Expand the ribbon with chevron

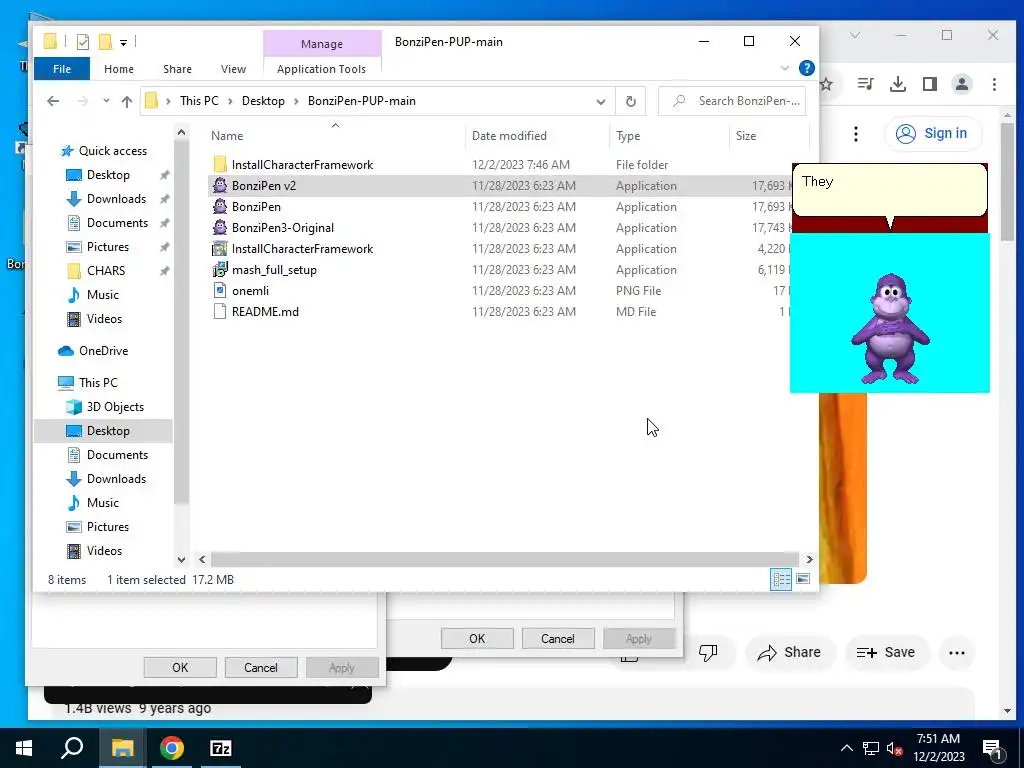click(784, 68)
